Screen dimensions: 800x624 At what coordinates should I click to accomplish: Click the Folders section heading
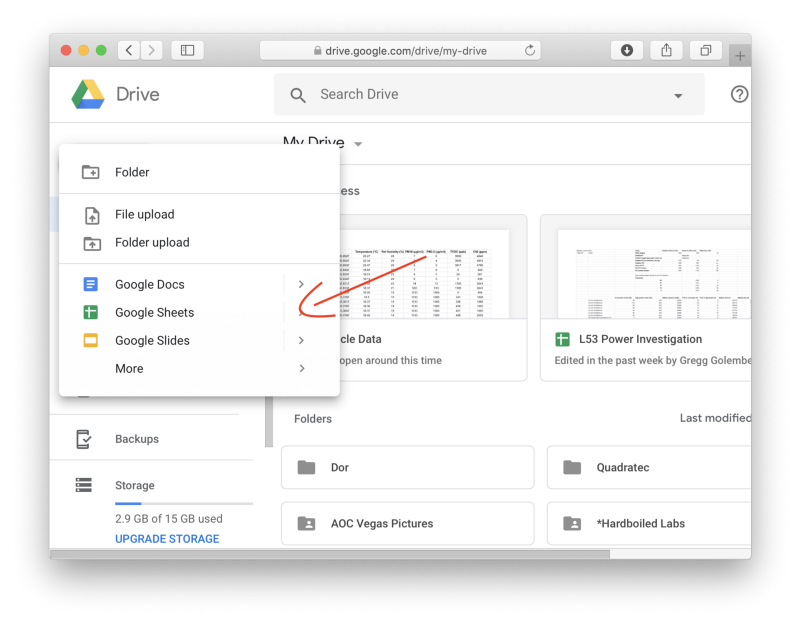click(313, 419)
